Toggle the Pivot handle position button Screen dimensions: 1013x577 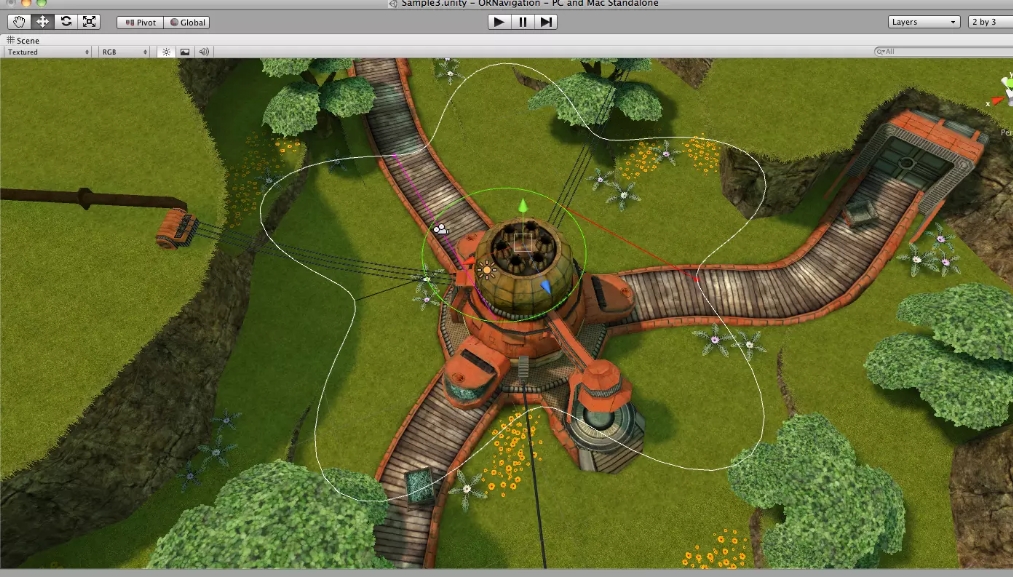pyautogui.click(x=138, y=21)
